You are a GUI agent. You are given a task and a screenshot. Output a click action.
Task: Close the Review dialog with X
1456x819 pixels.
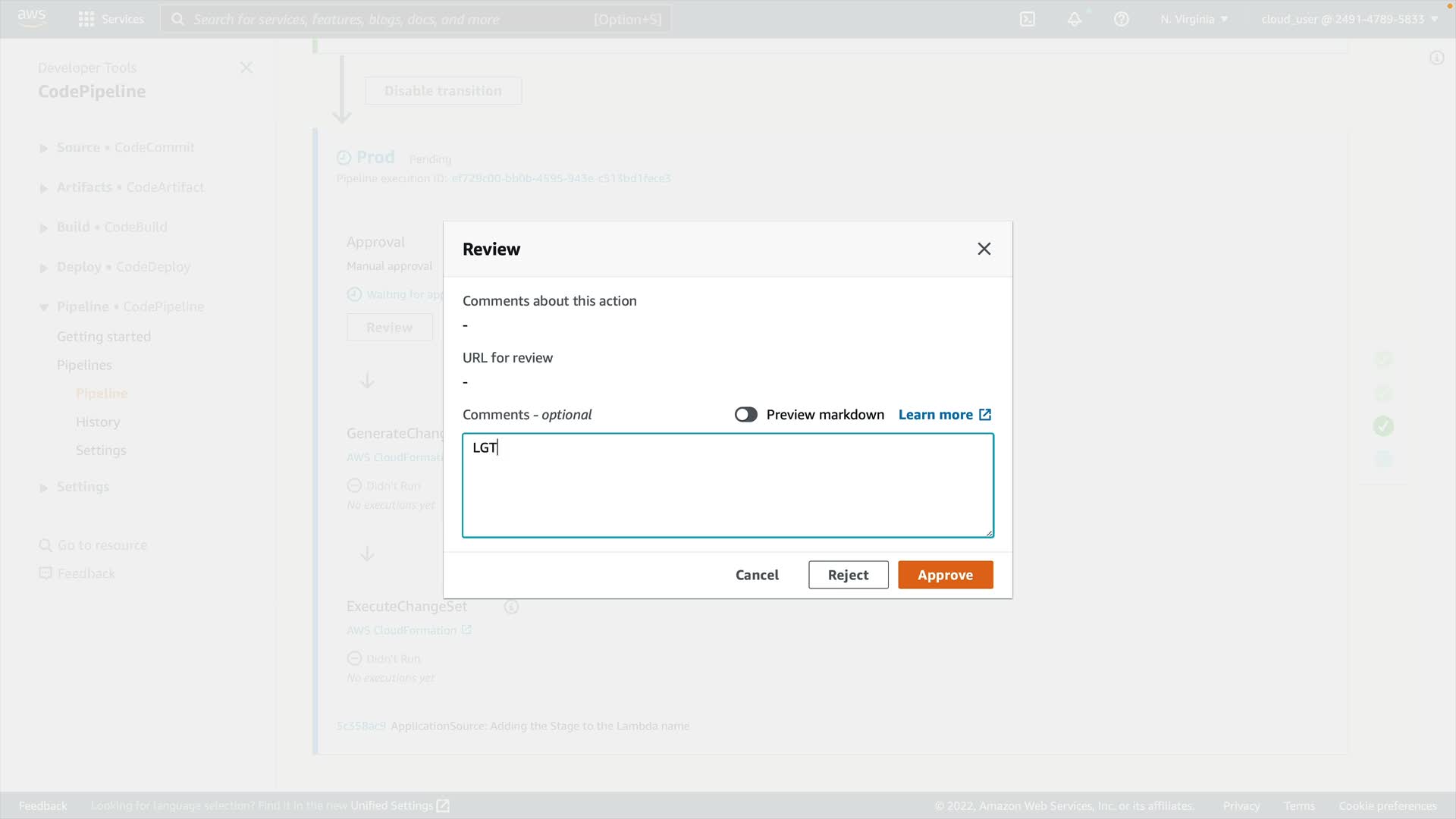(x=984, y=249)
